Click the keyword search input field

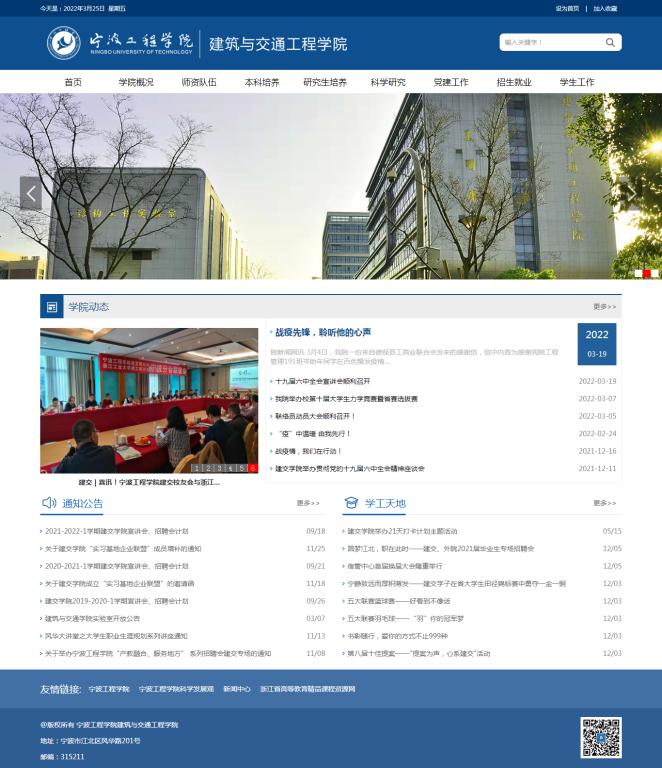click(550, 43)
